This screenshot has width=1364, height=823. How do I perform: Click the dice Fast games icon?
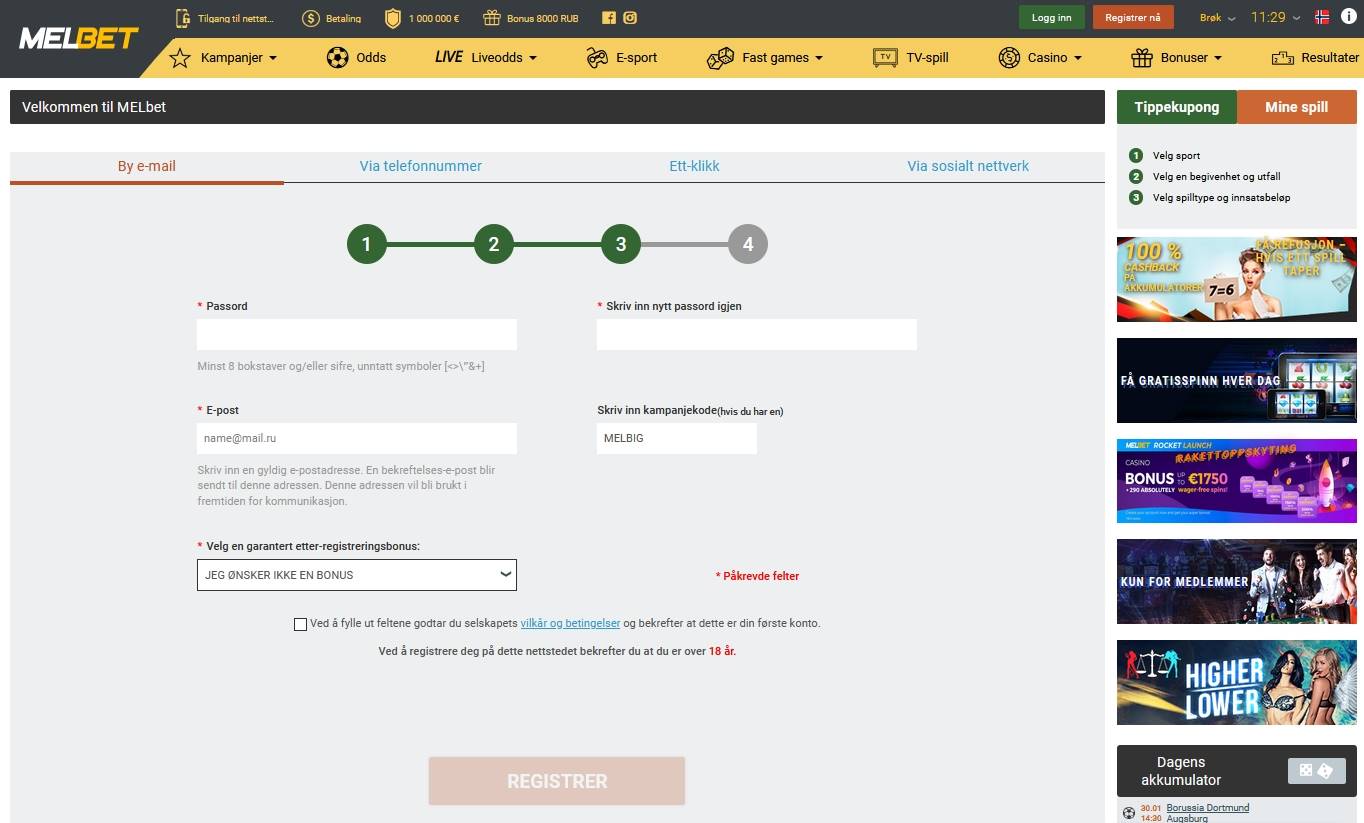pos(720,58)
